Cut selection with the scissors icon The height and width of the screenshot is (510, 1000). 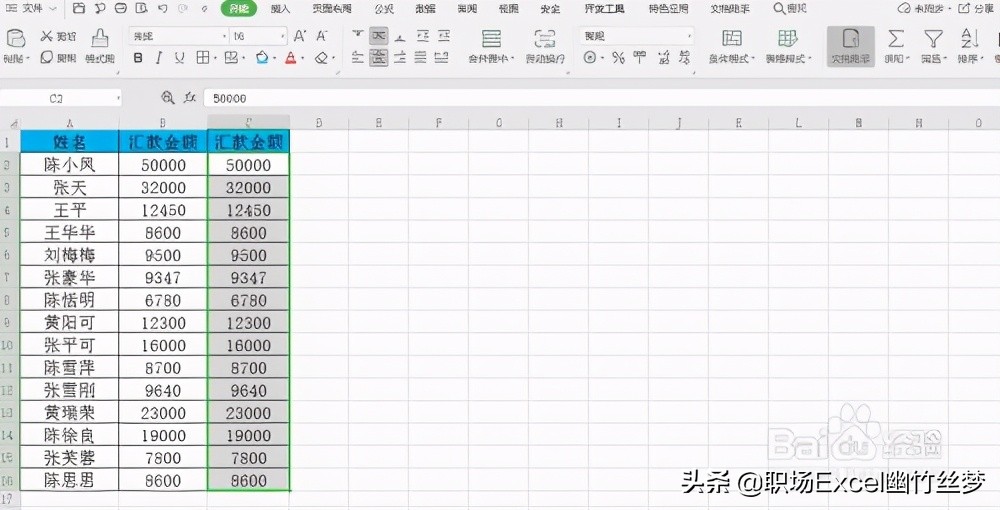pyautogui.click(x=47, y=36)
